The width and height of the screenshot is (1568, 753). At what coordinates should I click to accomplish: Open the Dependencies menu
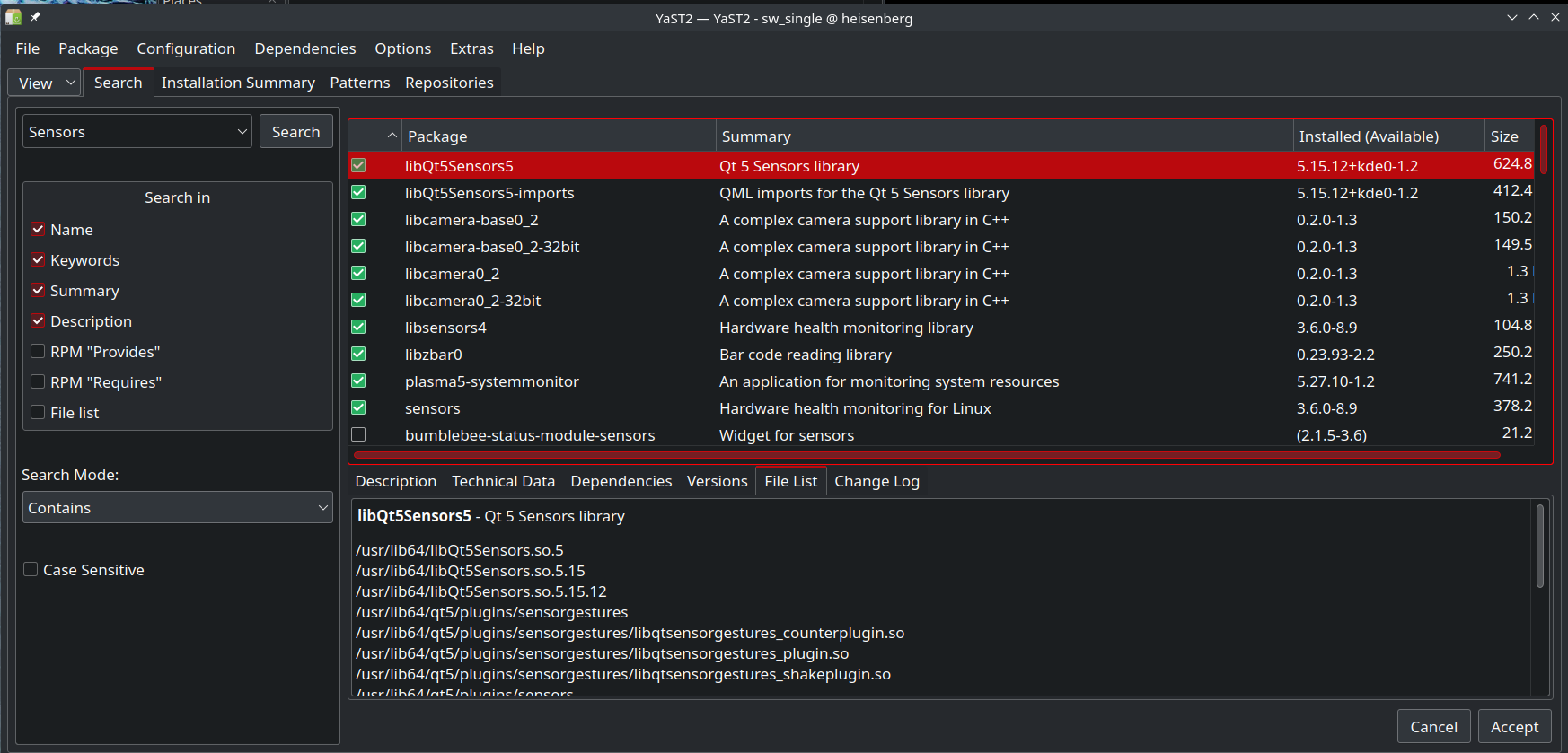tap(305, 48)
